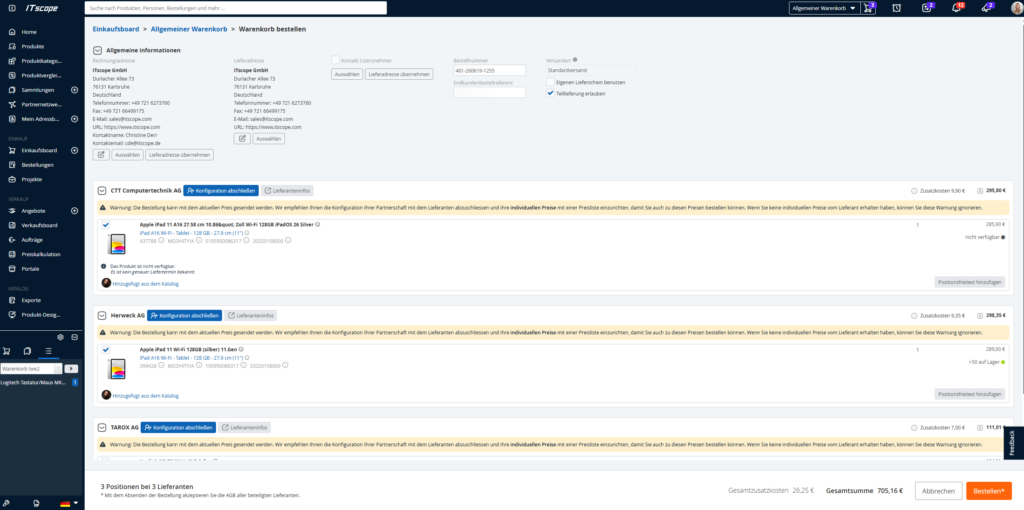Open the language dropdown with German flag
The height and width of the screenshot is (510, 1024).
pyautogui.click(x=69, y=503)
